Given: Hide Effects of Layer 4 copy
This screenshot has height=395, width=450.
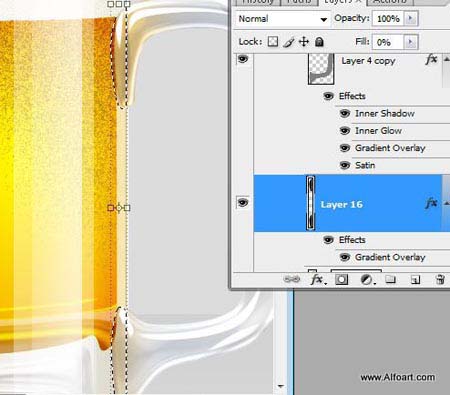Looking at the screenshot, I should pyautogui.click(x=328, y=96).
